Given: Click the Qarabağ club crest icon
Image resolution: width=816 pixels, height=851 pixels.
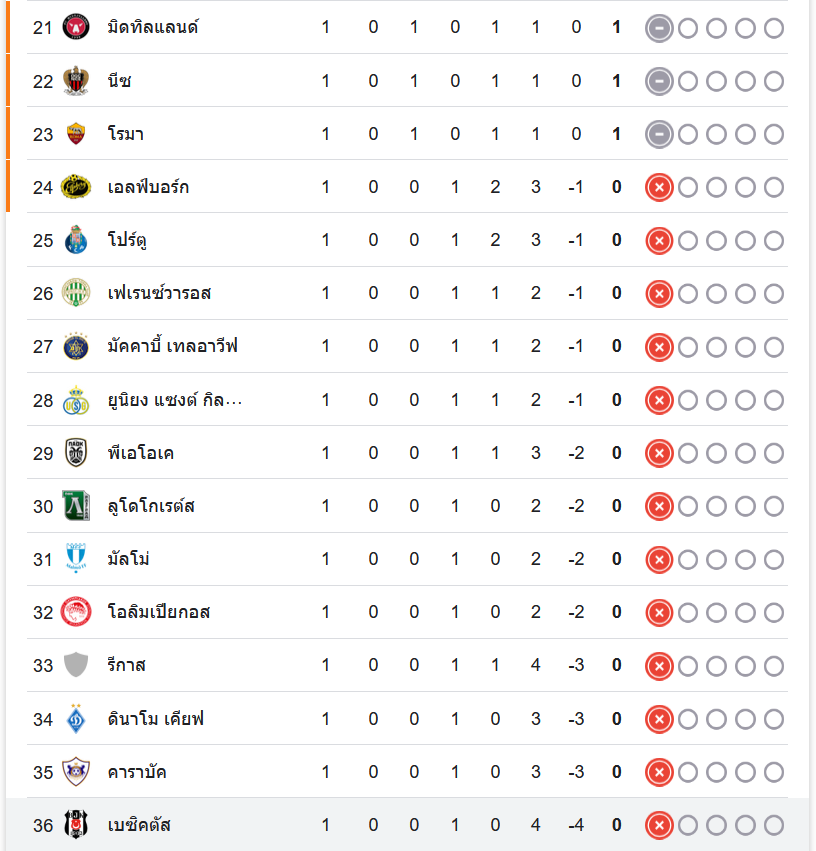Looking at the screenshot, I should pyautogui.click(x=76, y=772).
